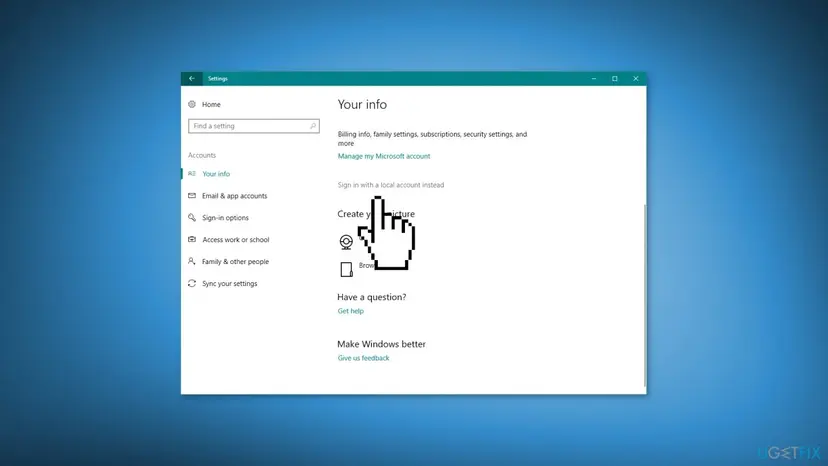Click the Have a question? heading

click(x=372, y=297)
